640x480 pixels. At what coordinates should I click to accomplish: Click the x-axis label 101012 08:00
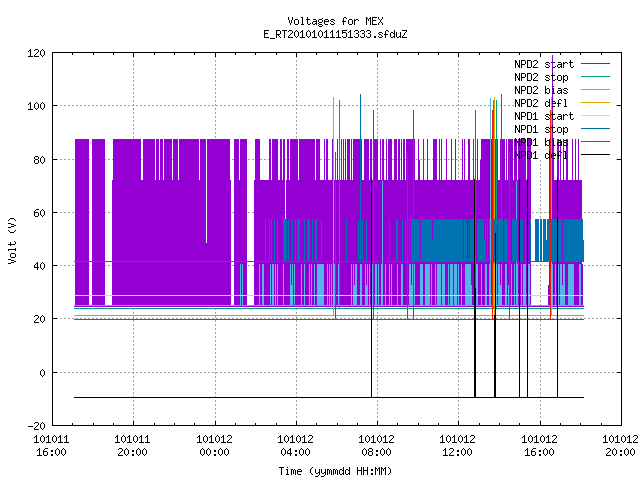(376, 446)
